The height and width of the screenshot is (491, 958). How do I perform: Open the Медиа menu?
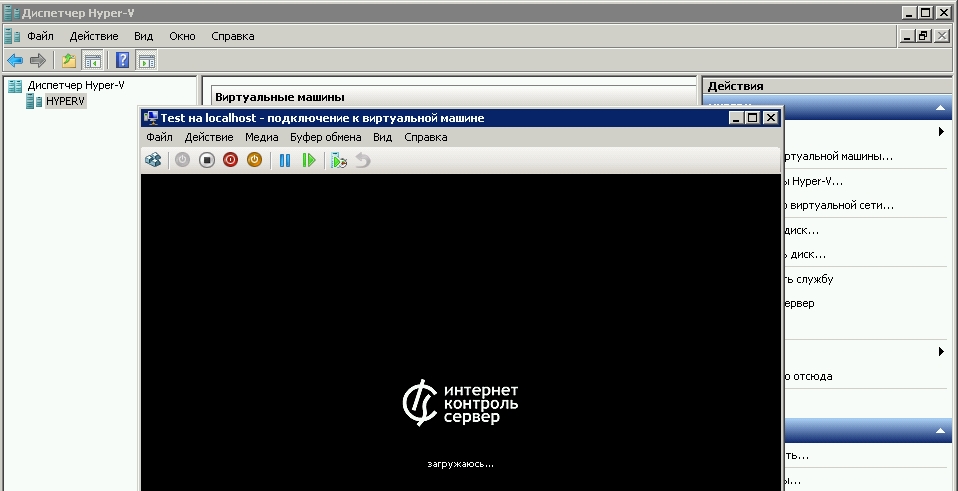coord(261,137)
